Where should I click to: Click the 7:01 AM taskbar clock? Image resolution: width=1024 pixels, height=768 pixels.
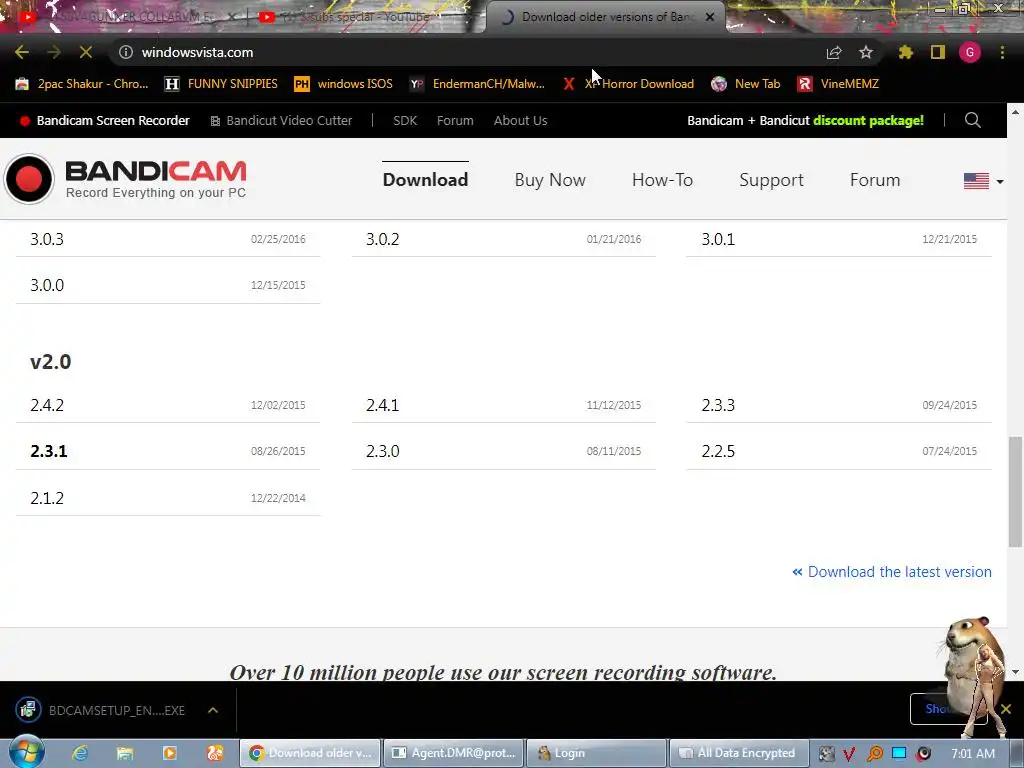973,754
